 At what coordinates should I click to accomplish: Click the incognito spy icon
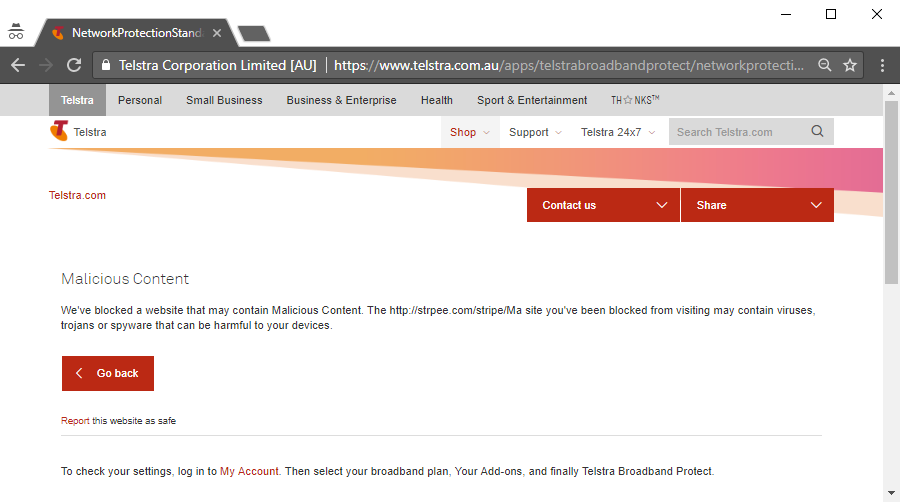point(16,32)
